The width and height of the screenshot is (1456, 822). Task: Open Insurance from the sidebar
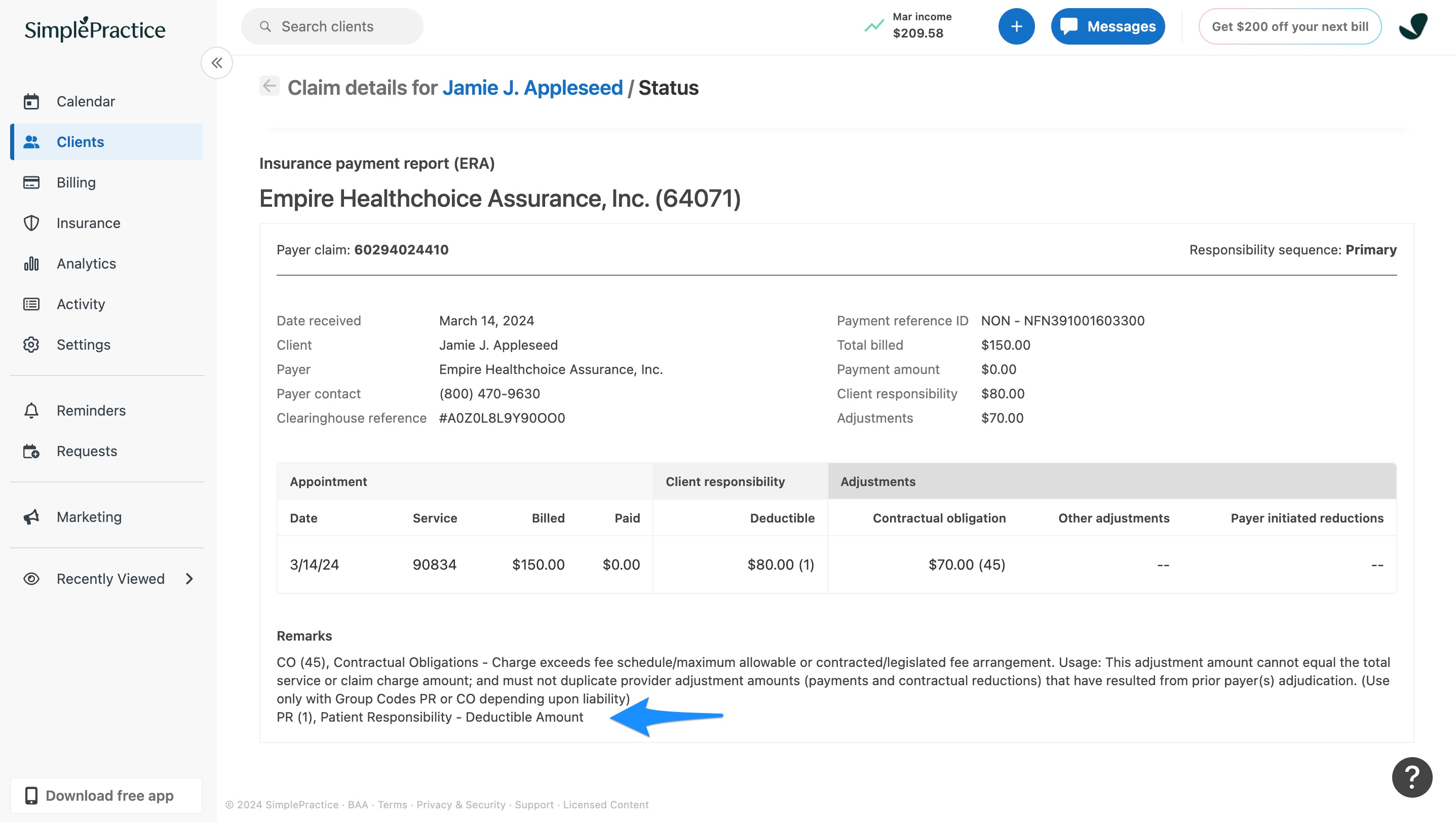(106, 223)
